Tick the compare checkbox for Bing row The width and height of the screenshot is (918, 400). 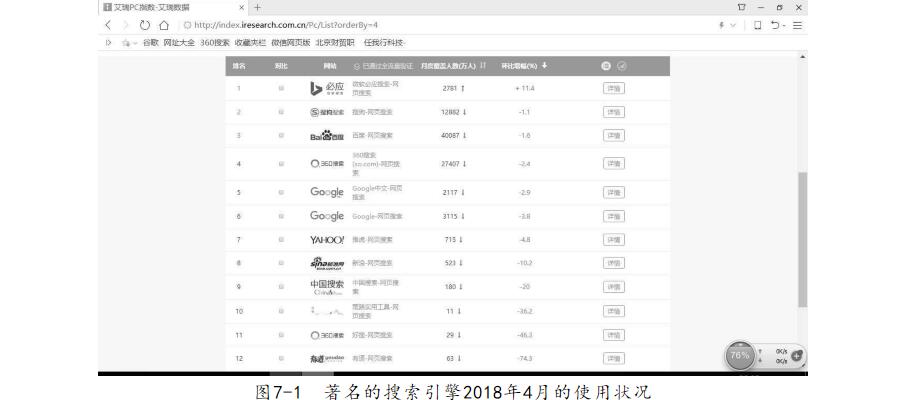tap(281, 88)
